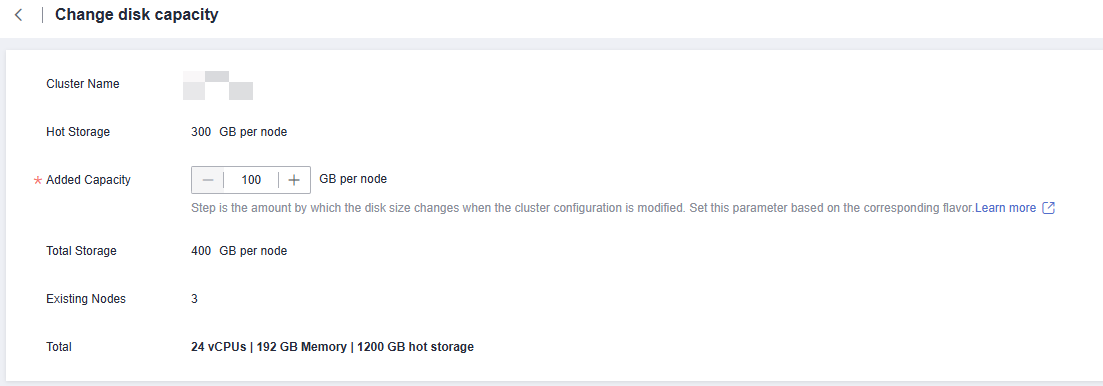The width and height of the screenshot is (1103, 386).
Task: Click the Existing Nodes label
Action: click(86, 299)
